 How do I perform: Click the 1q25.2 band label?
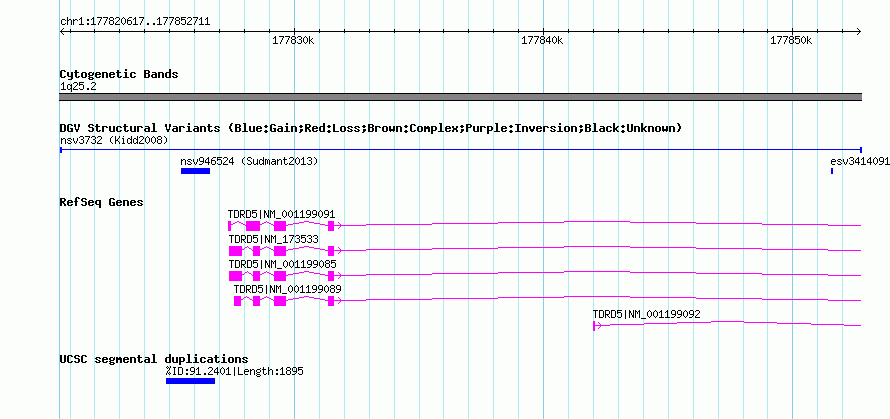[x=77, y=86]
